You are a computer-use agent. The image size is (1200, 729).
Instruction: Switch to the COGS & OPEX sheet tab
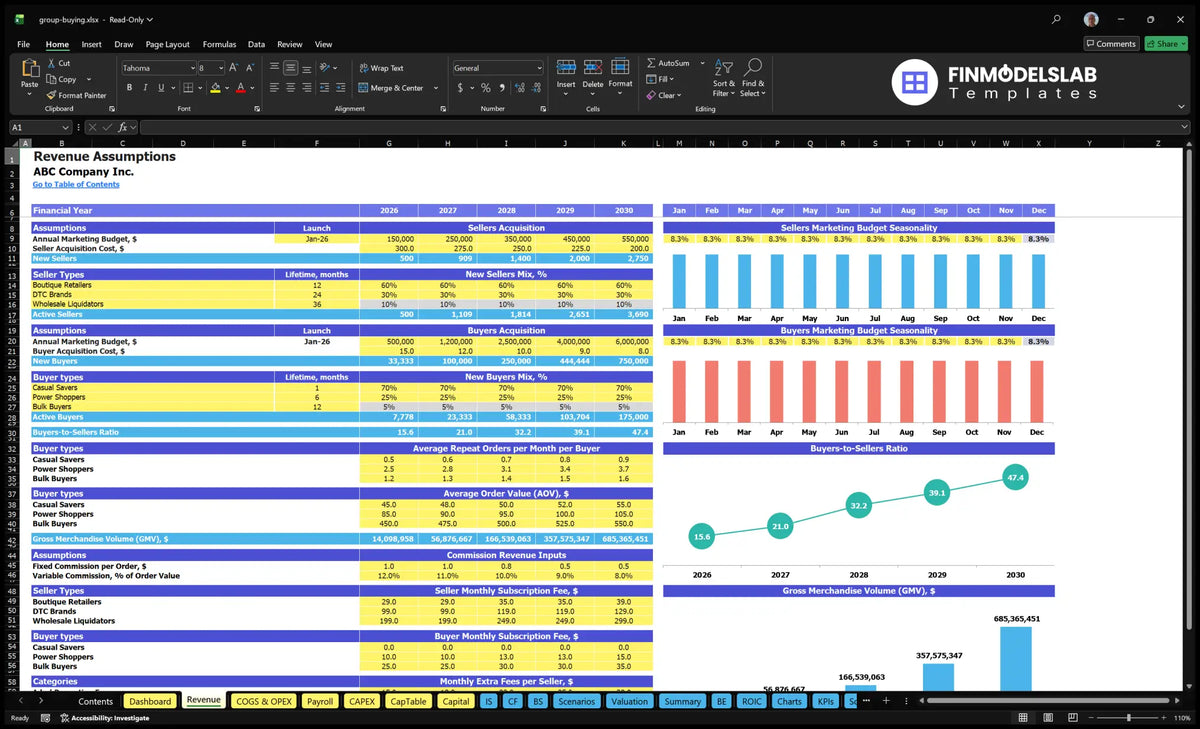(x=263, y=701)
